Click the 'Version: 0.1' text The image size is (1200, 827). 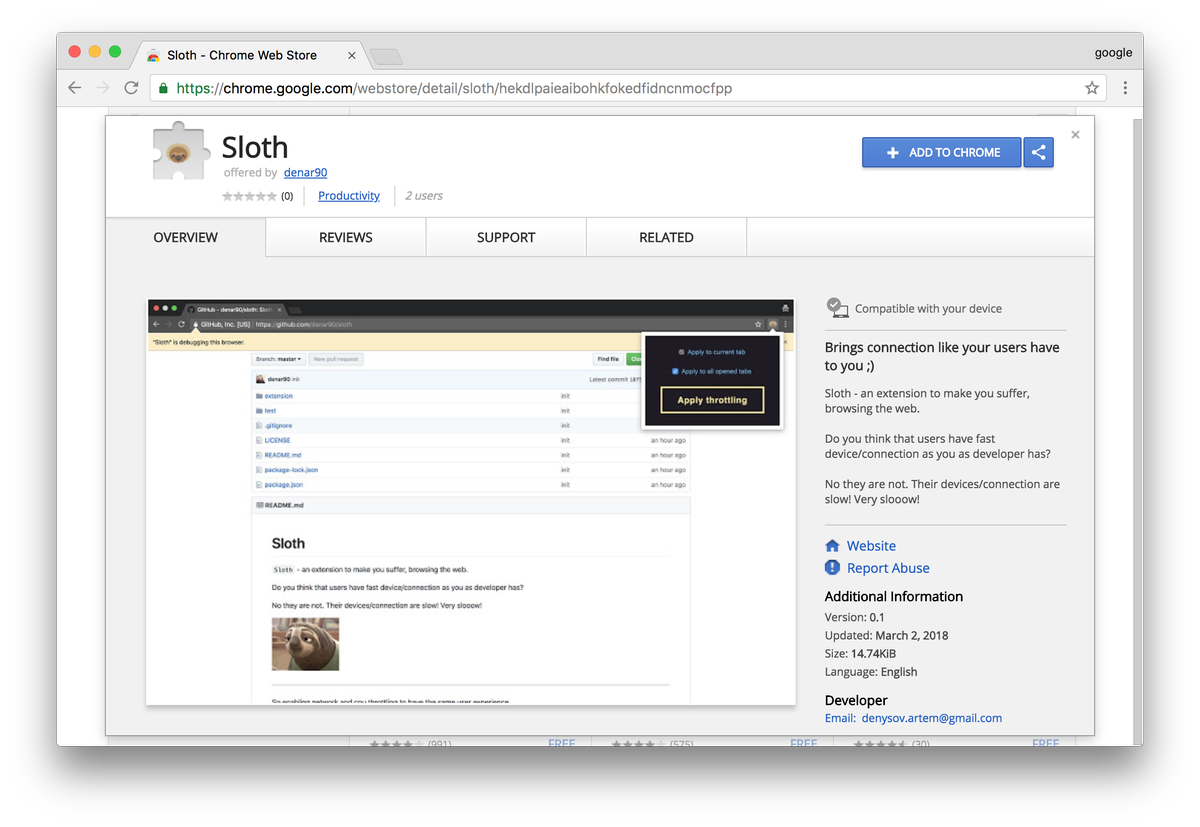tap(855, 618)
